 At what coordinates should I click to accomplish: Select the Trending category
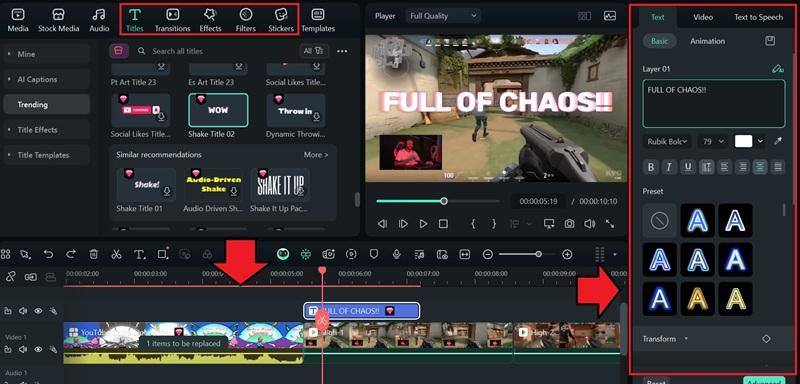46,105
